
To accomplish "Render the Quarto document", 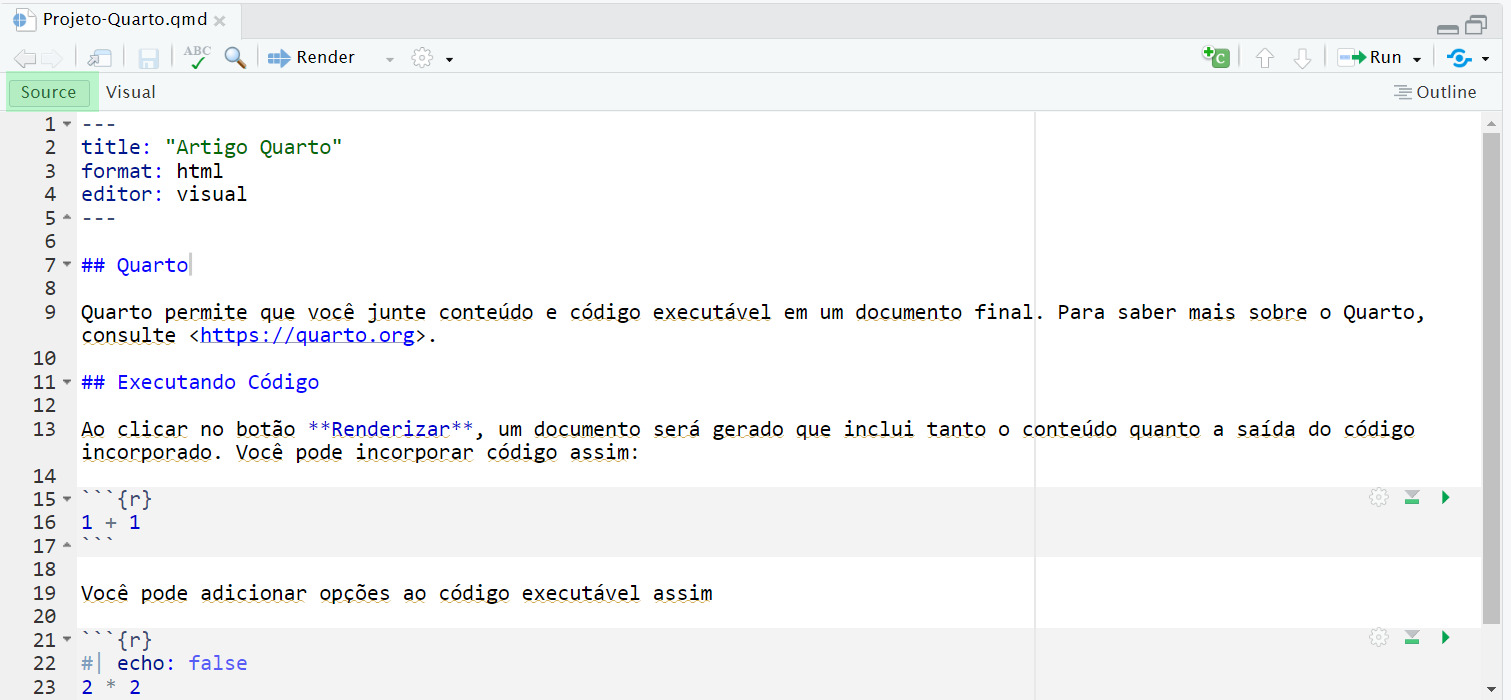I will tap(311, 58).
